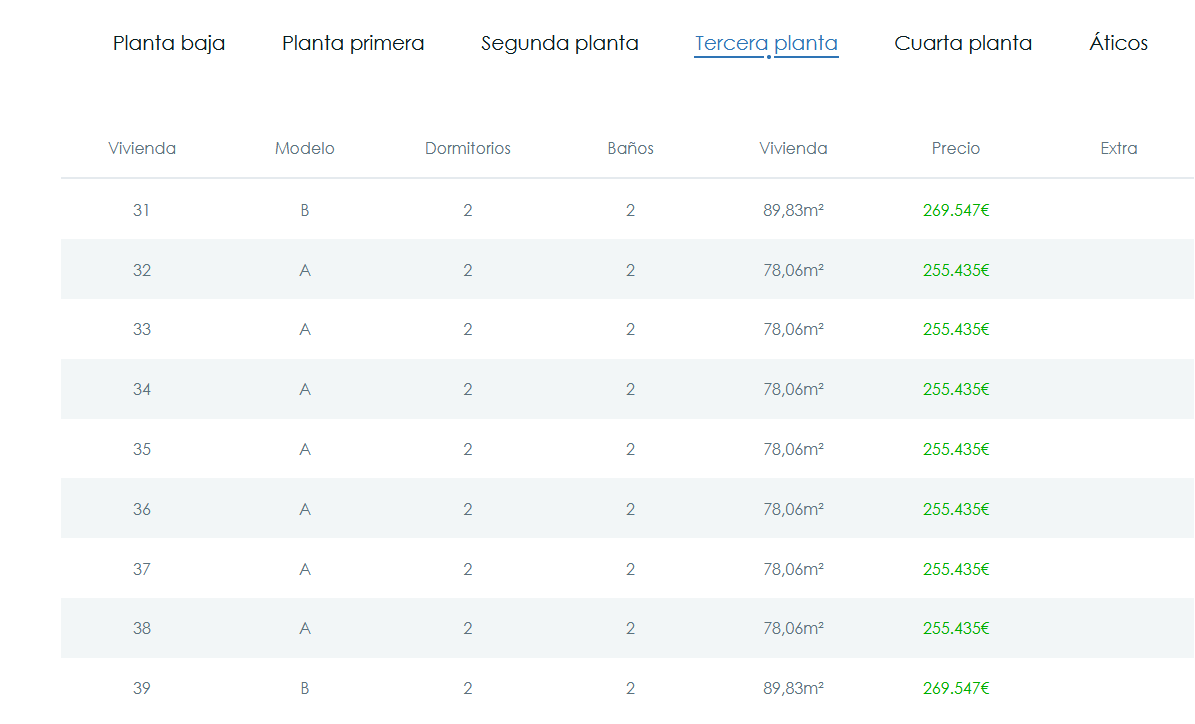Click model letter for vivienda 38
1195x724 pixels.
(x=305, y=628)
